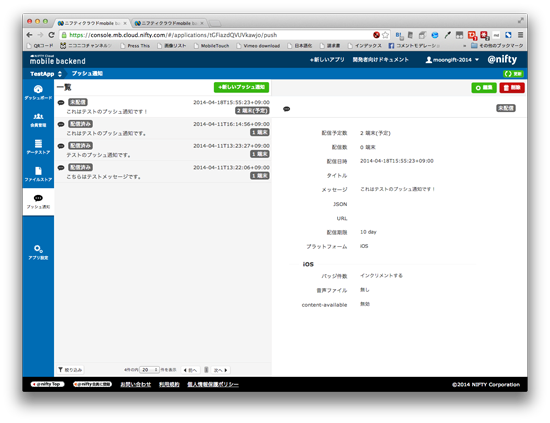Open the terms of use footer link
Viewport: 550px width, 423px height.
pos(169,384)
